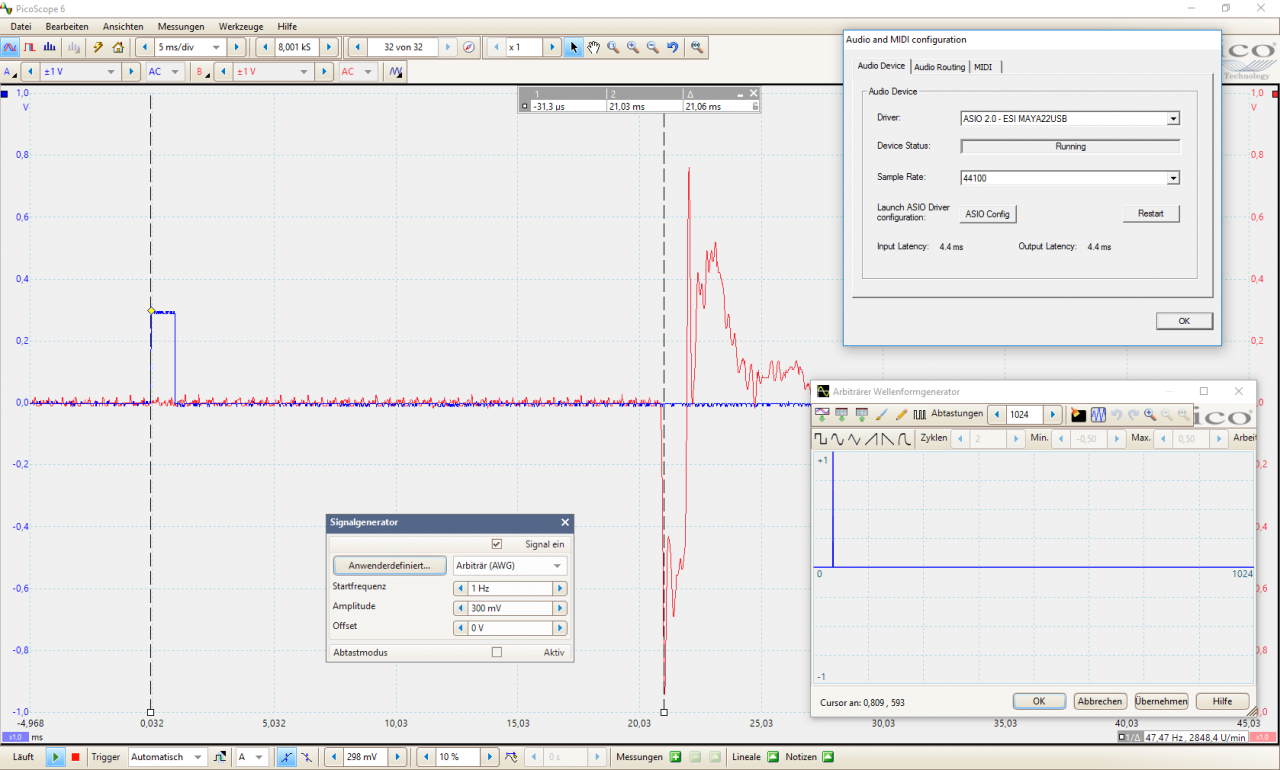
Task: Click the Hilfe button in waveform generator
Action: click(x=1222, y=701)
